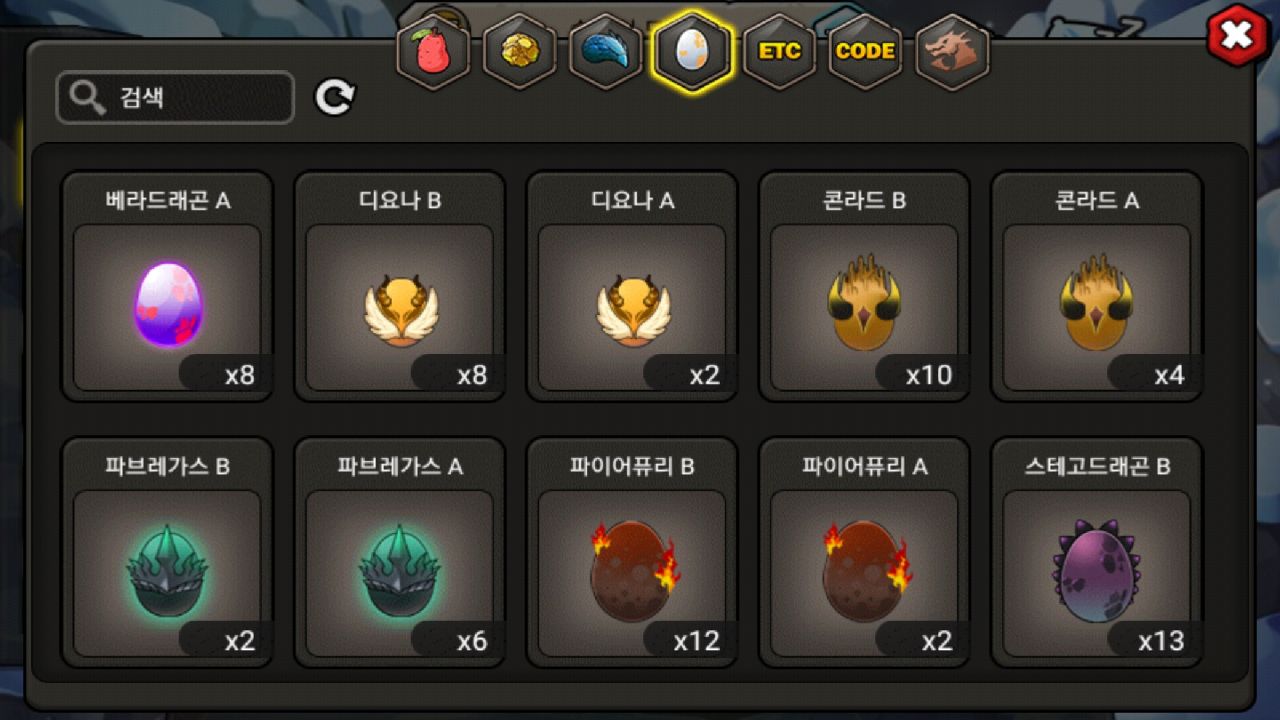Select the 파브레가스 A egg
Screen dimensions: 1280x720
(x=399, y=552)
